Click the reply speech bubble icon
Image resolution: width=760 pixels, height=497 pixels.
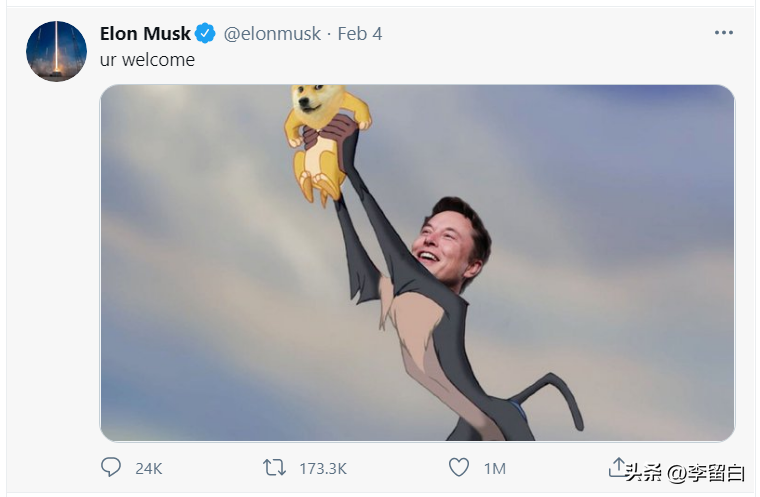112,467
